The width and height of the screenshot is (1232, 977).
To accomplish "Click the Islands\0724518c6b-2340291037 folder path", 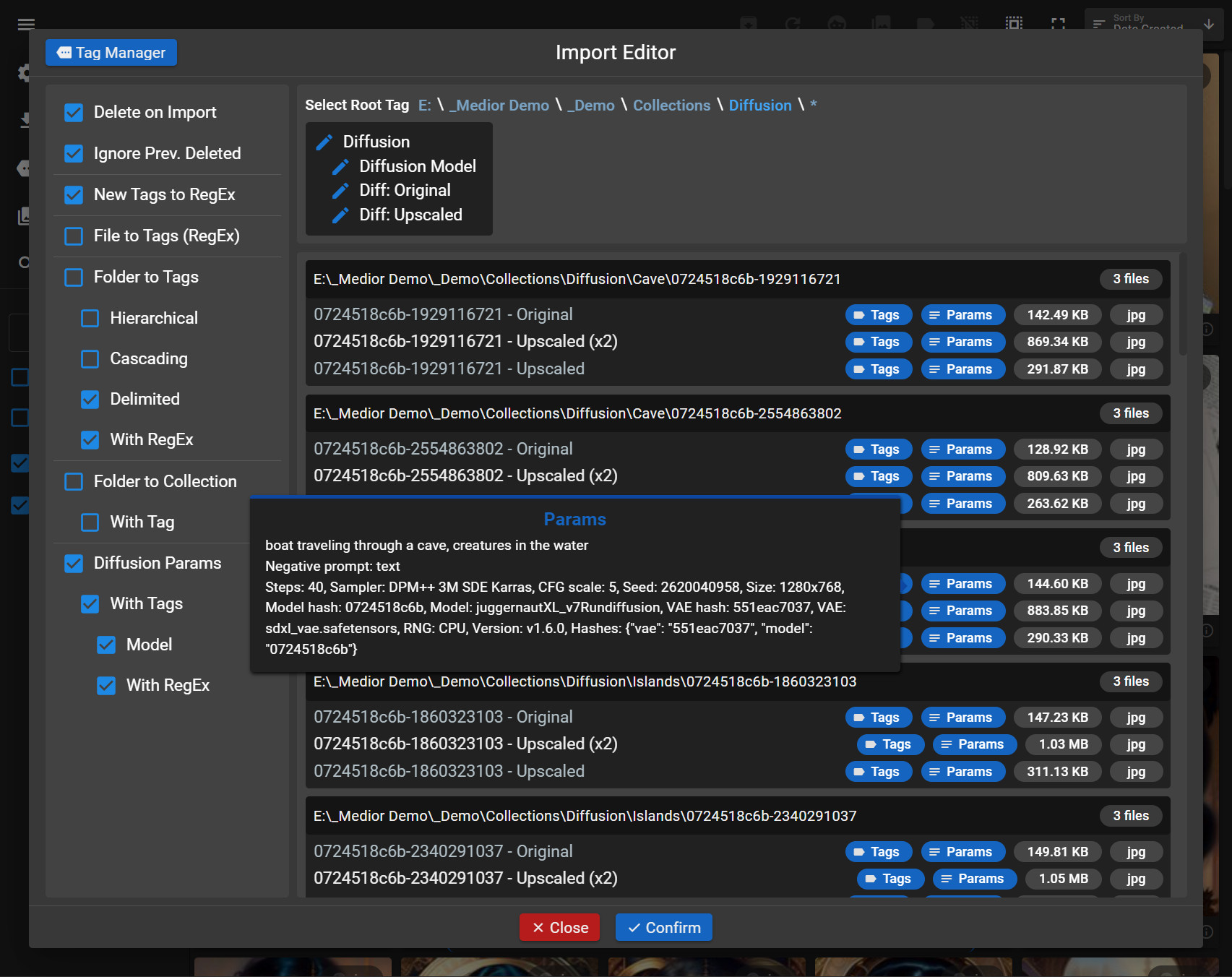I will [x=585, y=817].
